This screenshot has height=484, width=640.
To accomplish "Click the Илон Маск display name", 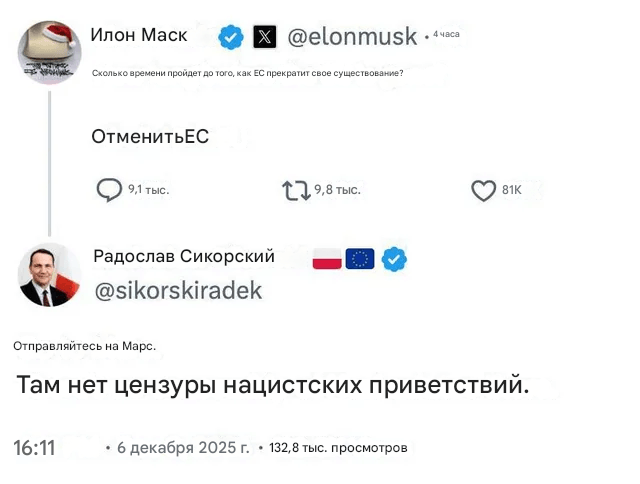I will click(x=138, y=36).
